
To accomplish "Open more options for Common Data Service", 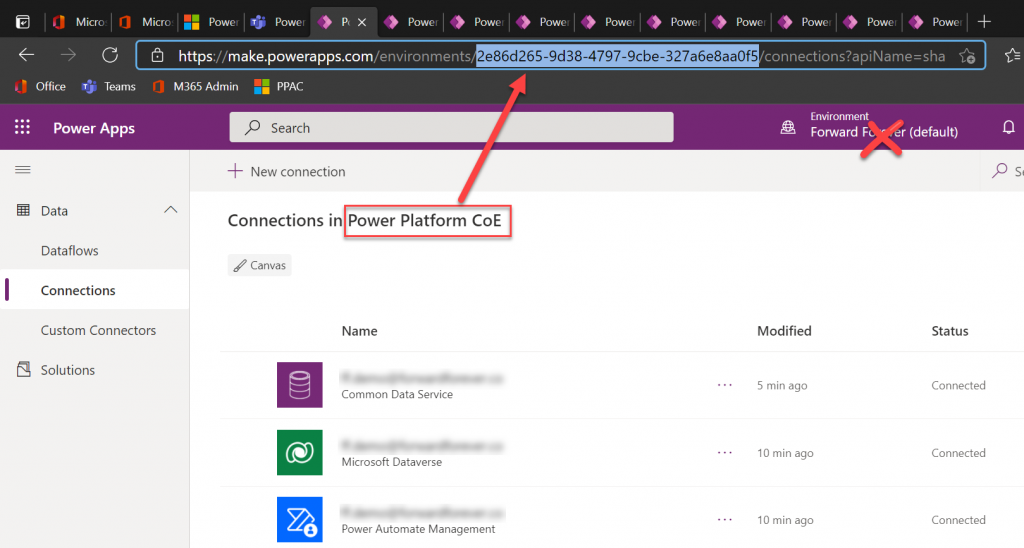I will (725, 385).
